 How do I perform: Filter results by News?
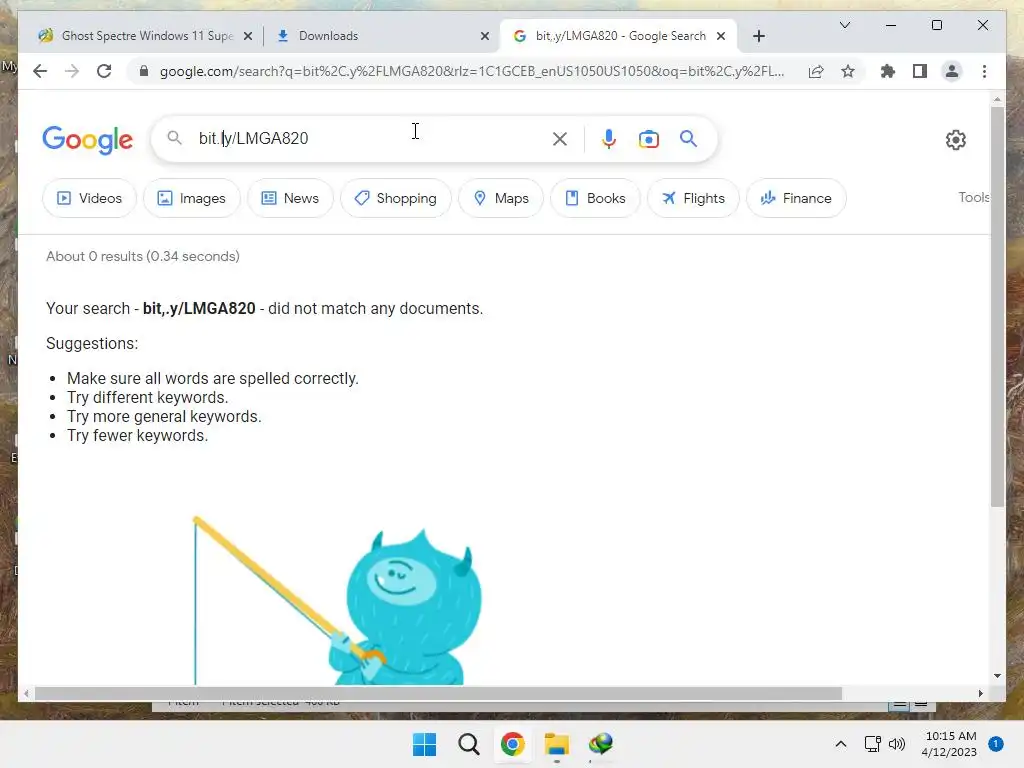coord(290,198)
